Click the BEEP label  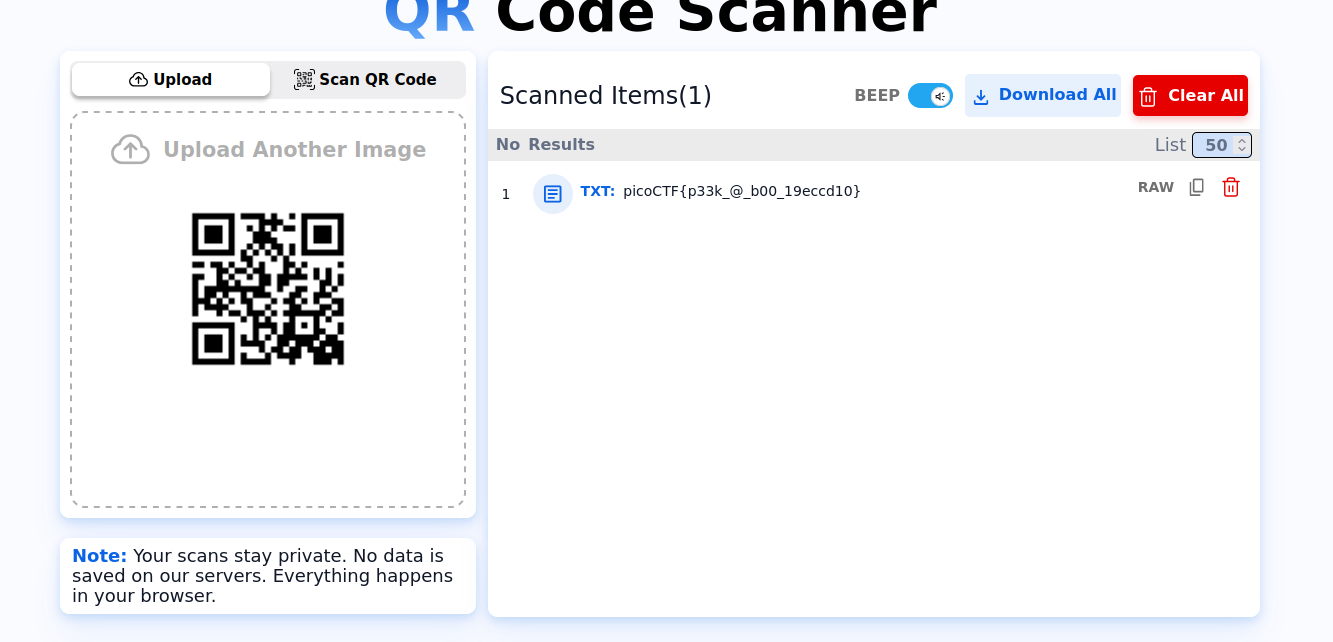tap(877, 96)
